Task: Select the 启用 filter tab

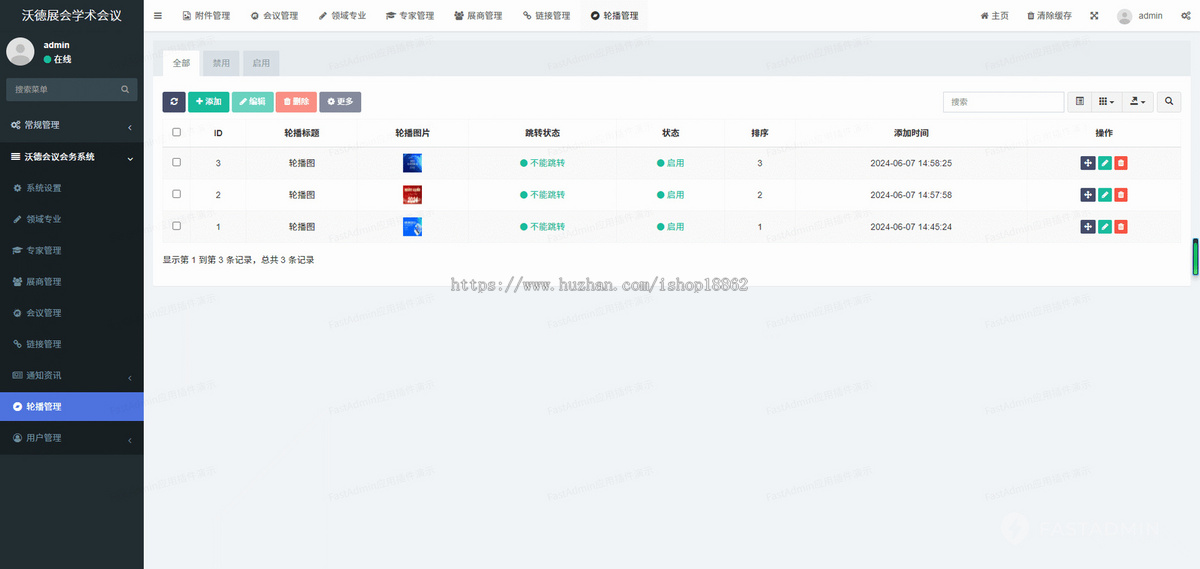Action: 261,63
